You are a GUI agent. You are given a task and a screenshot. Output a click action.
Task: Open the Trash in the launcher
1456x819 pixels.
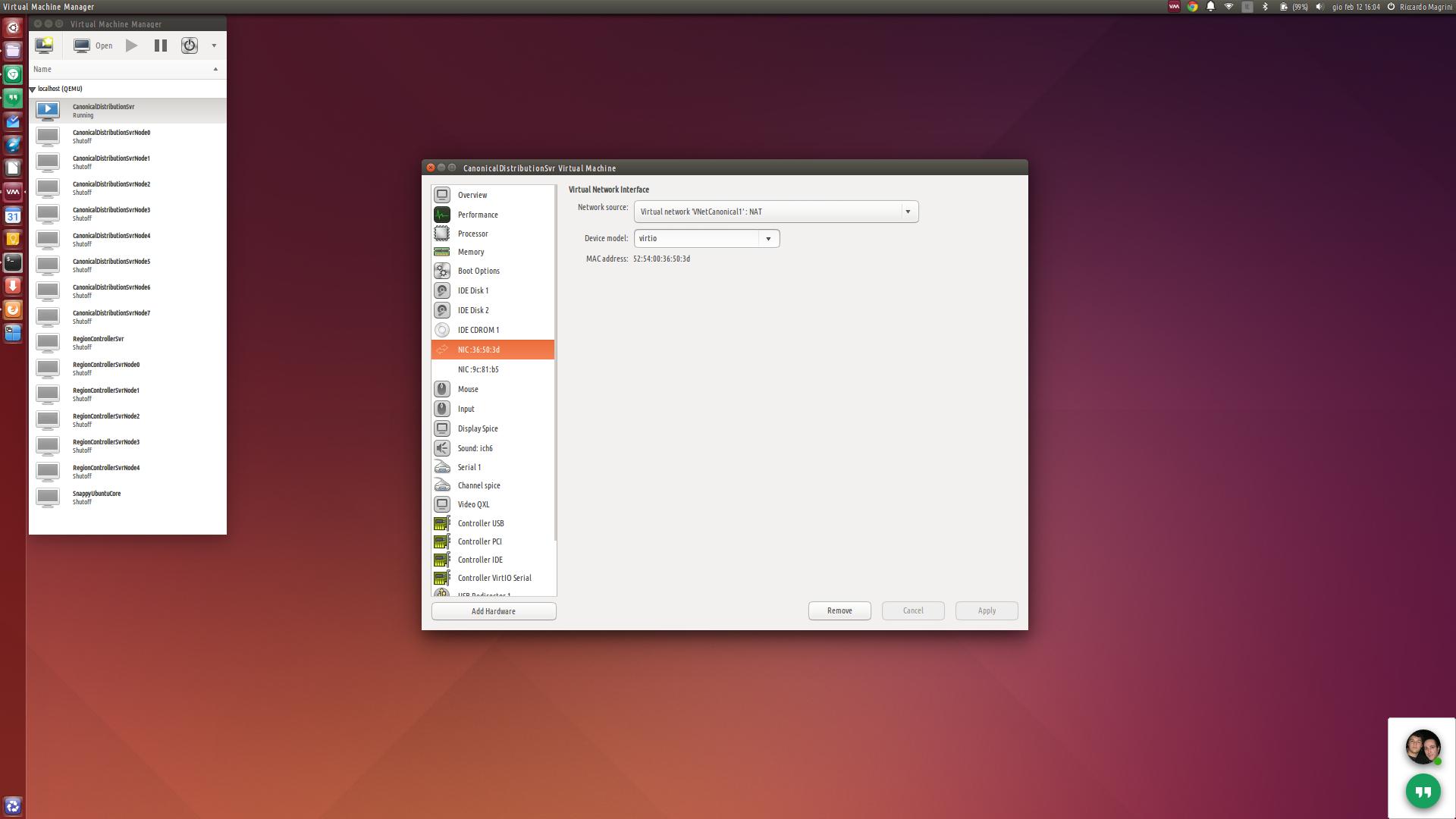click(x=13, y=805)
